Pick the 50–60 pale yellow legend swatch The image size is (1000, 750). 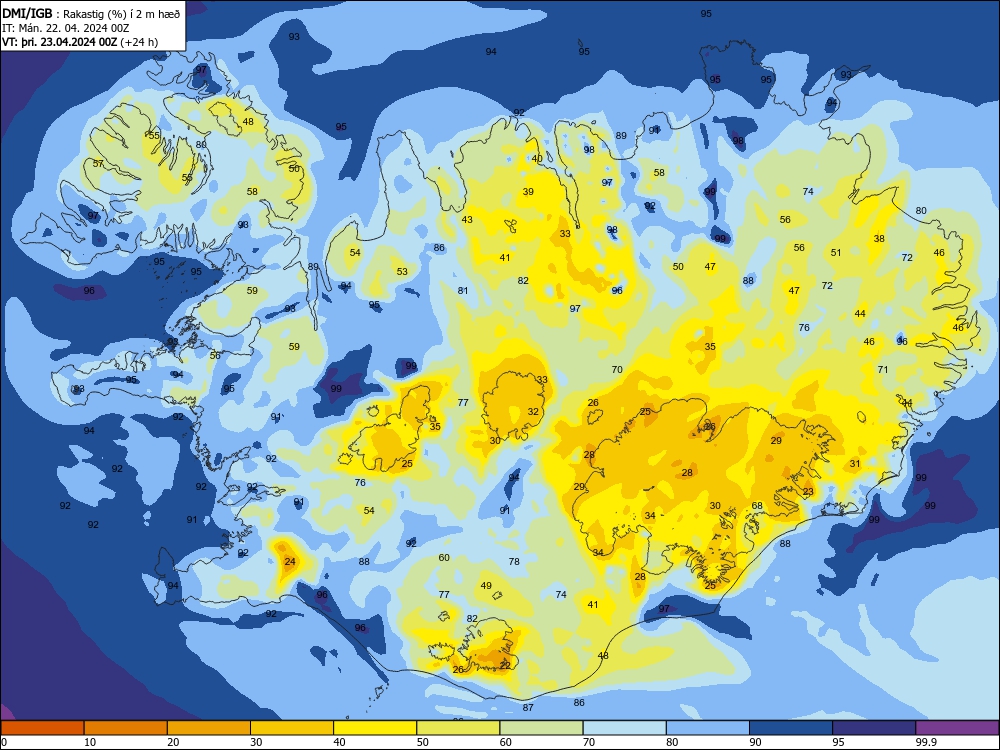(x=459, y=728)
